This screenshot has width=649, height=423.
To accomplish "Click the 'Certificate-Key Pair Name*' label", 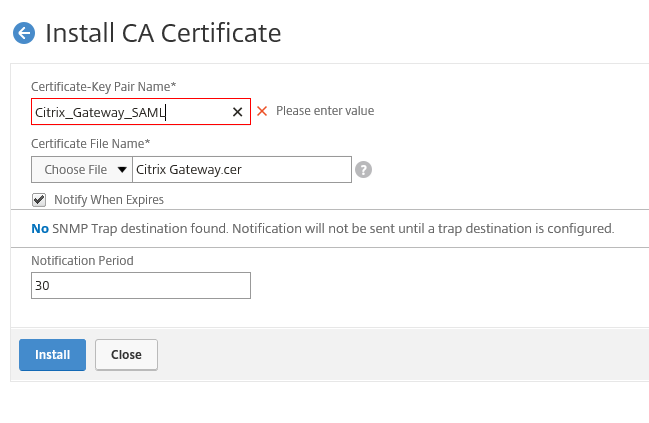I will click(x=104, y=87).
